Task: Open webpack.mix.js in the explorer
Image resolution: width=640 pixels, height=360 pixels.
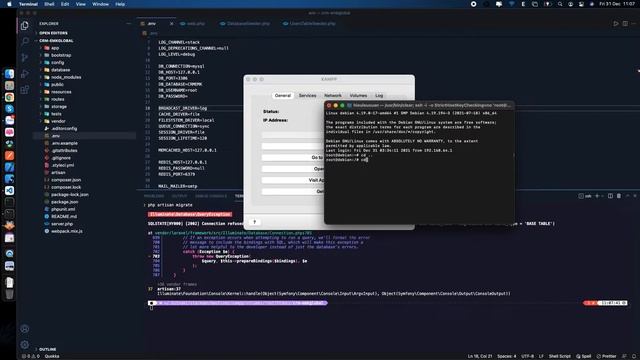Action: click(x=67, y=231)
